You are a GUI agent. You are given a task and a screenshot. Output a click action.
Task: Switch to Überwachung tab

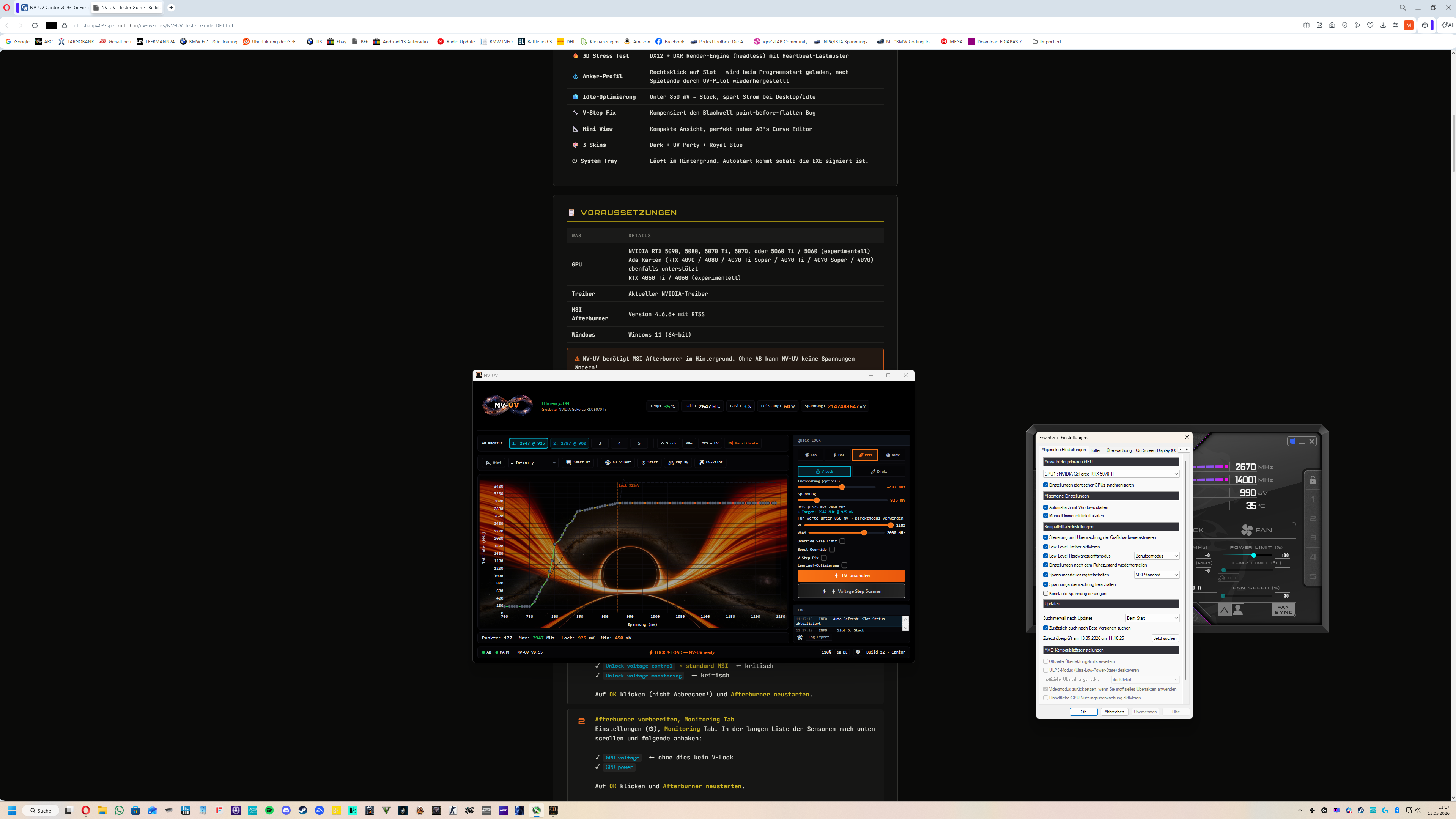(1119, 450)
